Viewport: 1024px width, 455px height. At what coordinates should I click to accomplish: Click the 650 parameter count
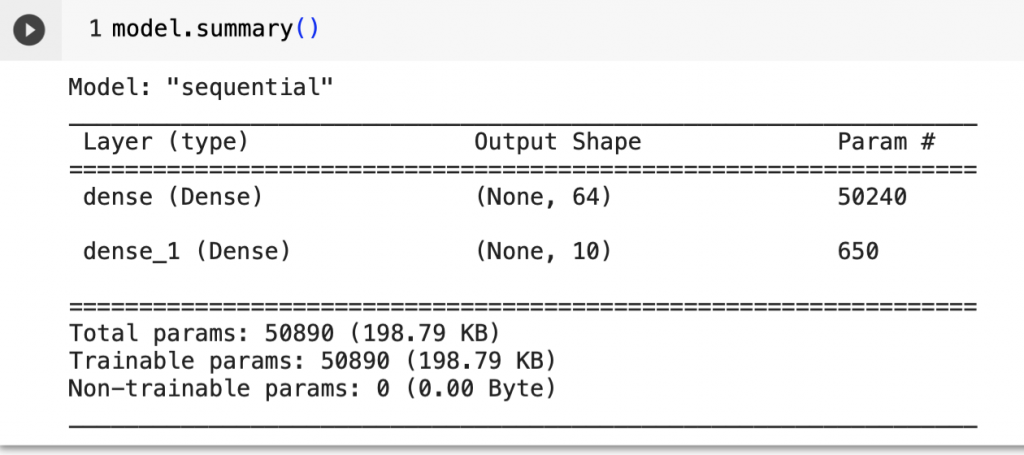tap(858, 251)
